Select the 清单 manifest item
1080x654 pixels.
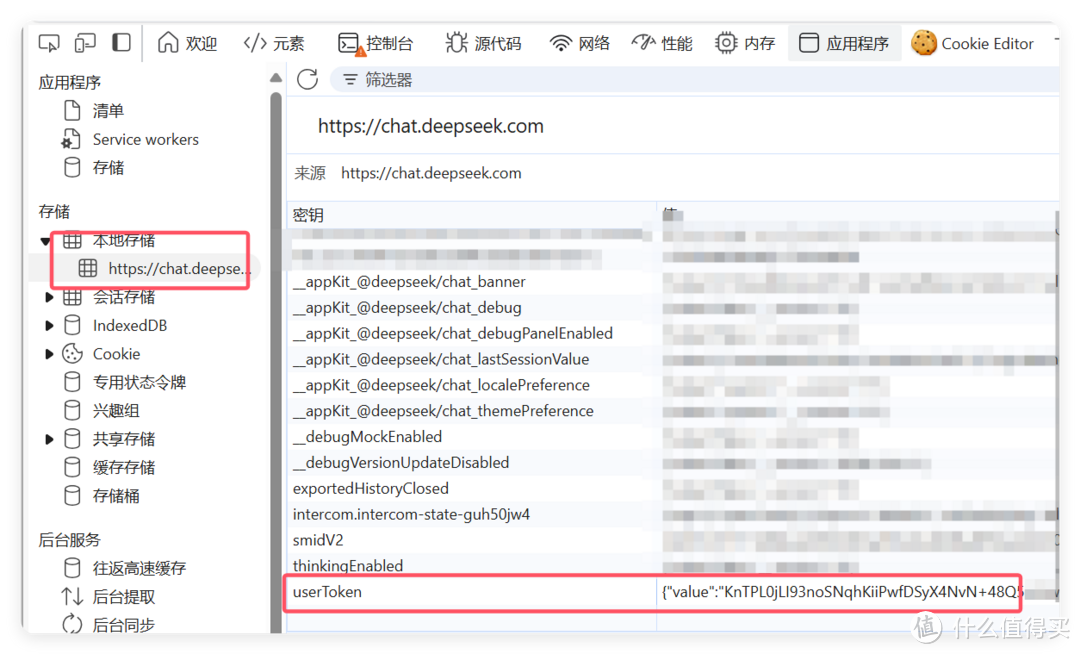[x=108, y=111]
